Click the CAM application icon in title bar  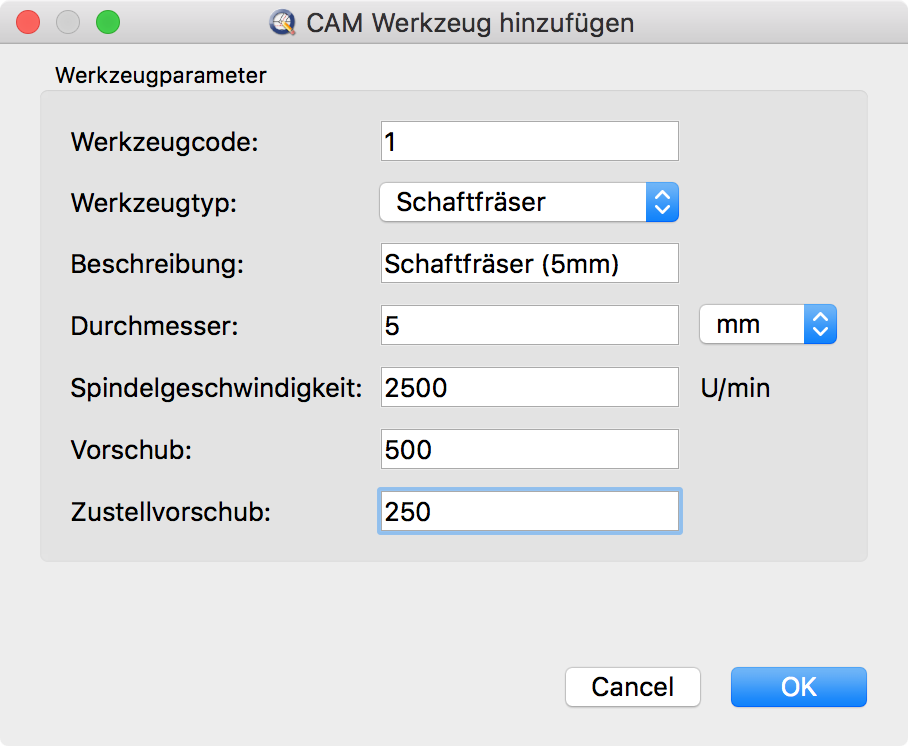tap(284, 22)
